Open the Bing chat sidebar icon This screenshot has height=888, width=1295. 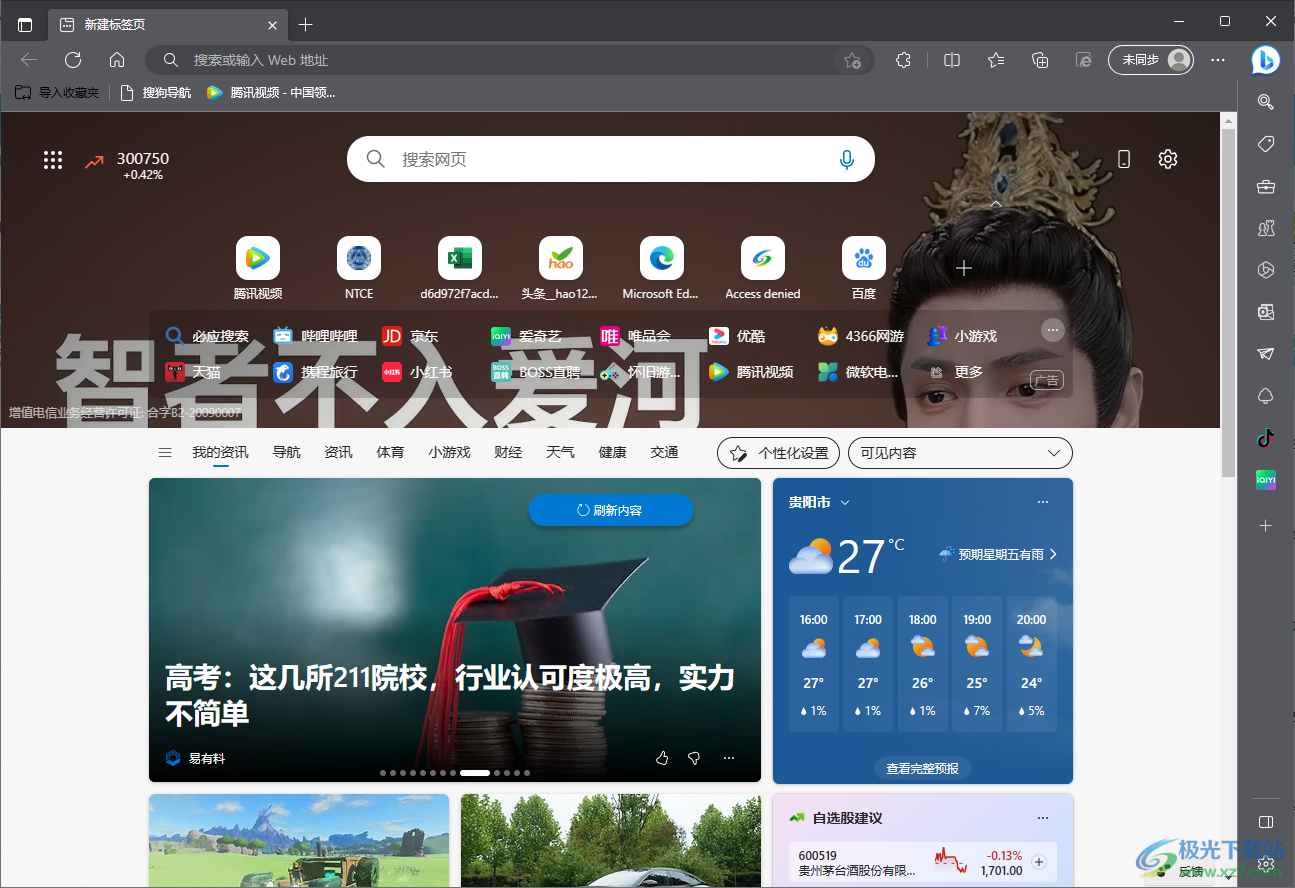pyautogui.click(x=1265, y=60)
